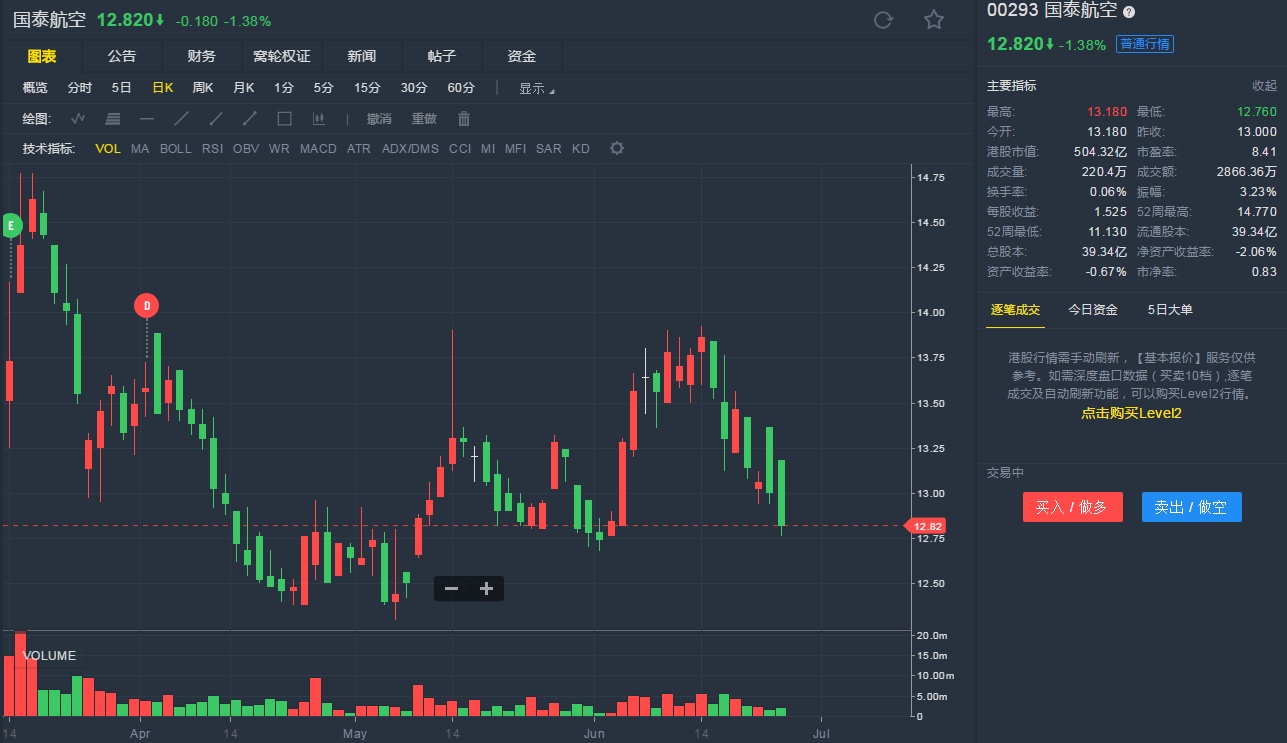Toggle the ATR indicator
Image resolution: width=1287 pixels, height=743 pixels.
coord(358,149)
